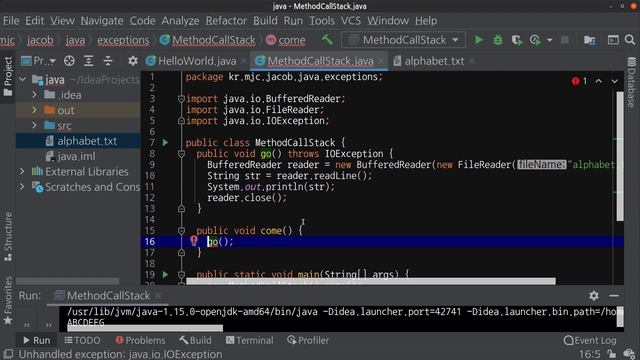The width and height of the screenshot is (640, 360).
Task: Expand External Libraries node
Action: (22, 171)
